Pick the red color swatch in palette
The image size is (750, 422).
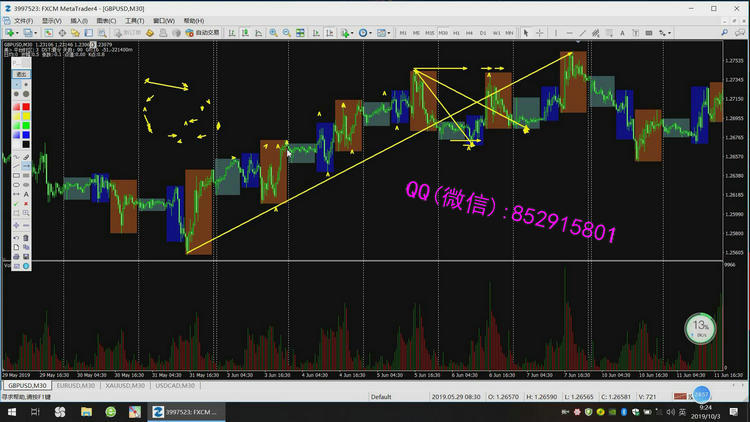pyautogui.click(x=27, y=107)
